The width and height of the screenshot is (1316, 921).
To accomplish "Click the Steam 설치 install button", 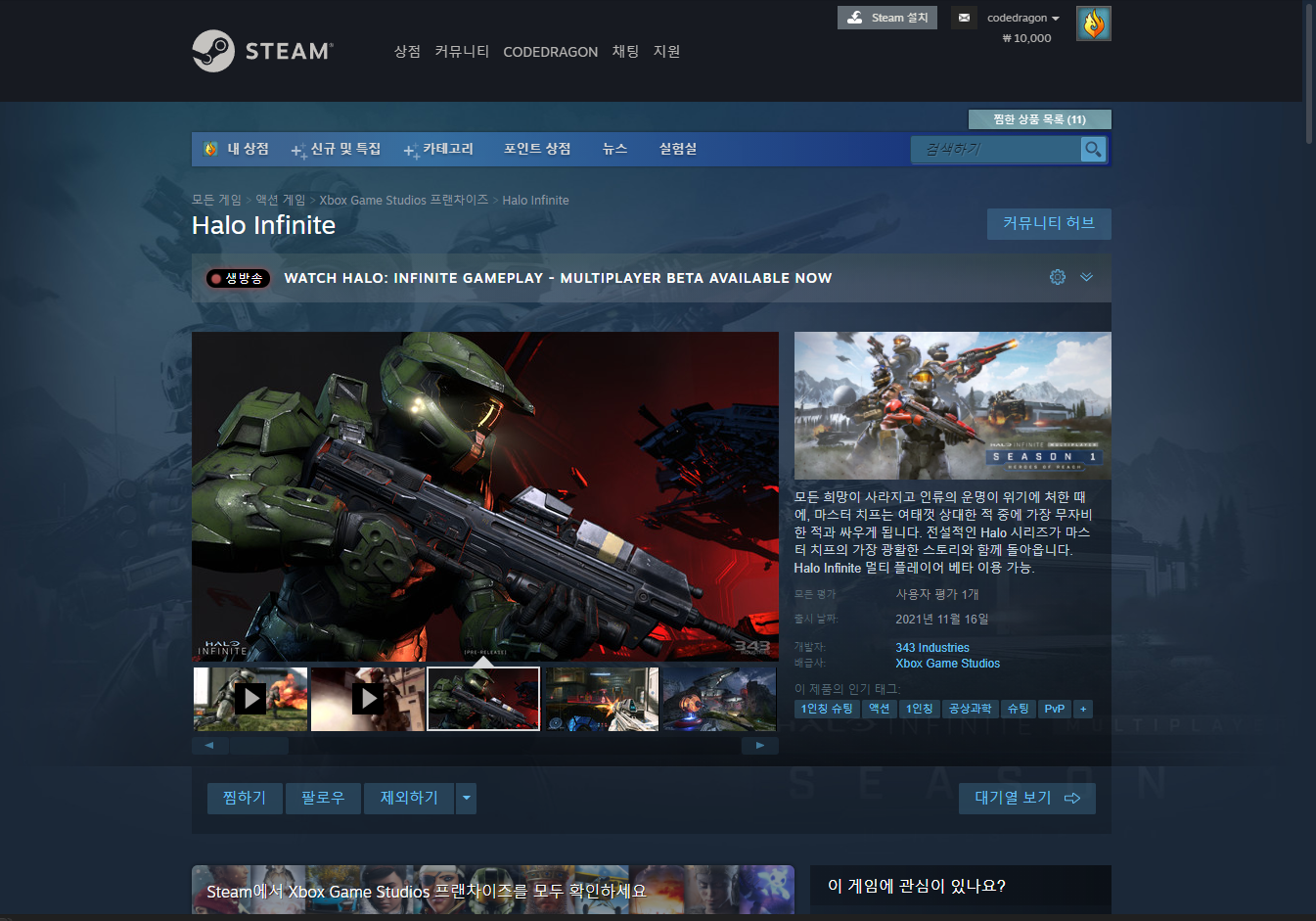I will [x=887, y=18].
